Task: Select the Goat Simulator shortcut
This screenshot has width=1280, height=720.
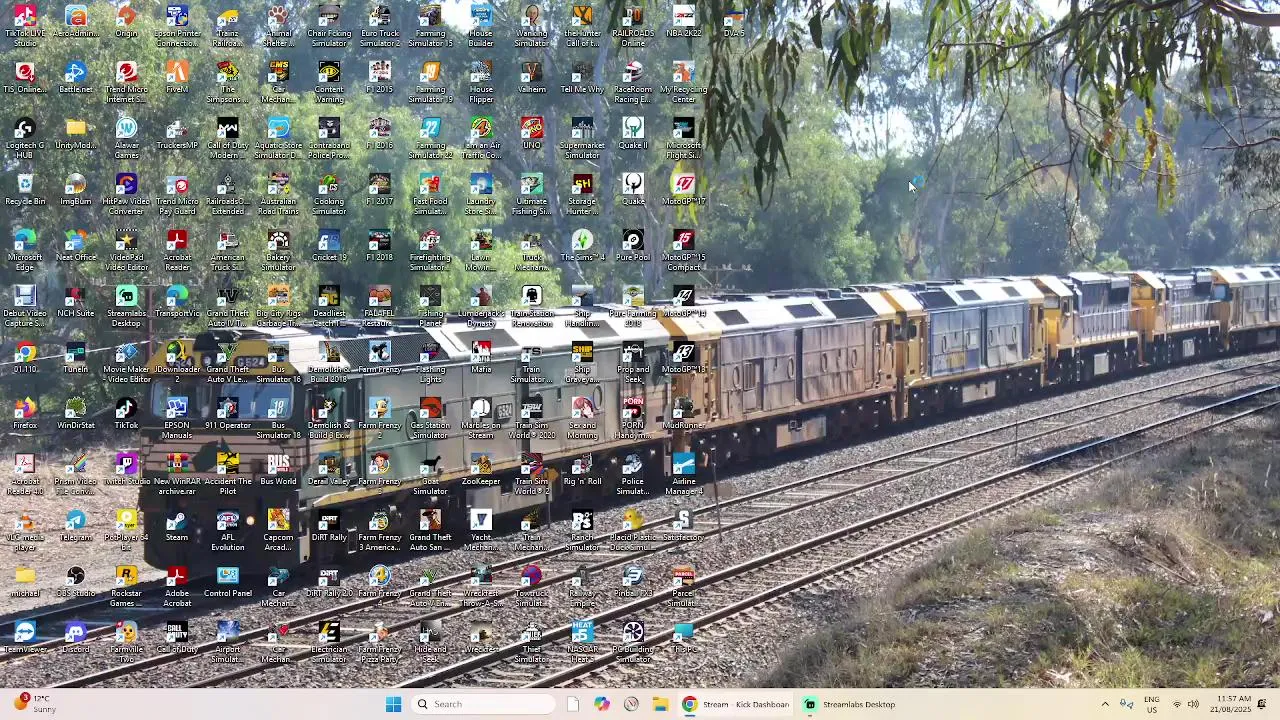Action: pyautogui.click(x=431, y=474)
